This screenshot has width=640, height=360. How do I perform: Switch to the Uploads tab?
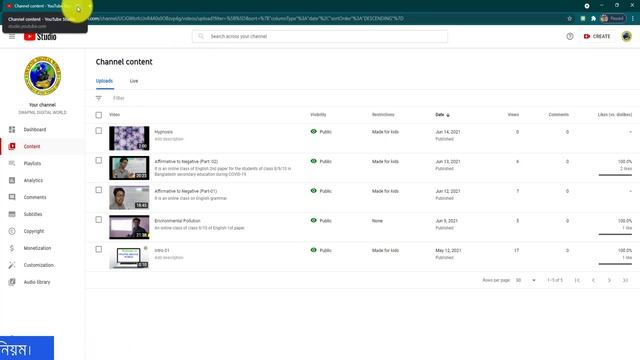coord(104,81)
